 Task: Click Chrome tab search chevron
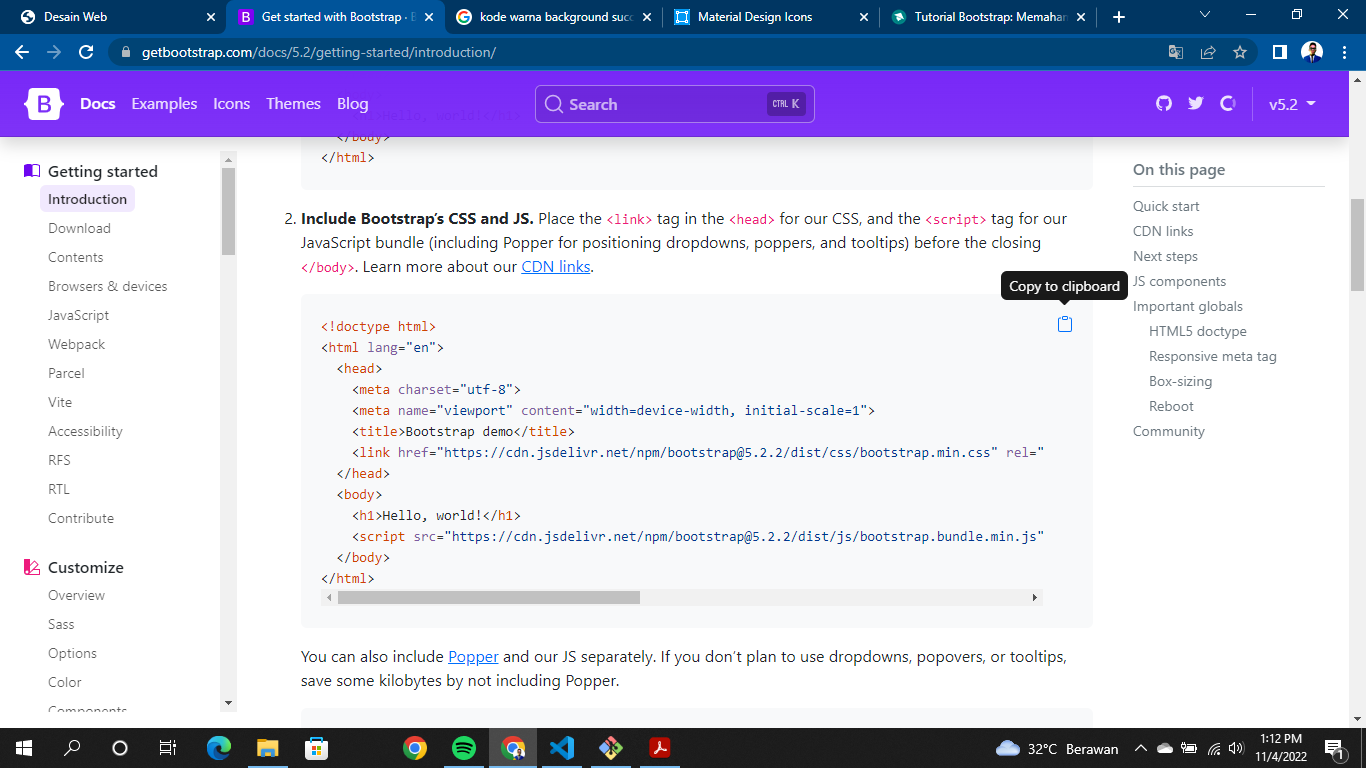point(1204,15)
